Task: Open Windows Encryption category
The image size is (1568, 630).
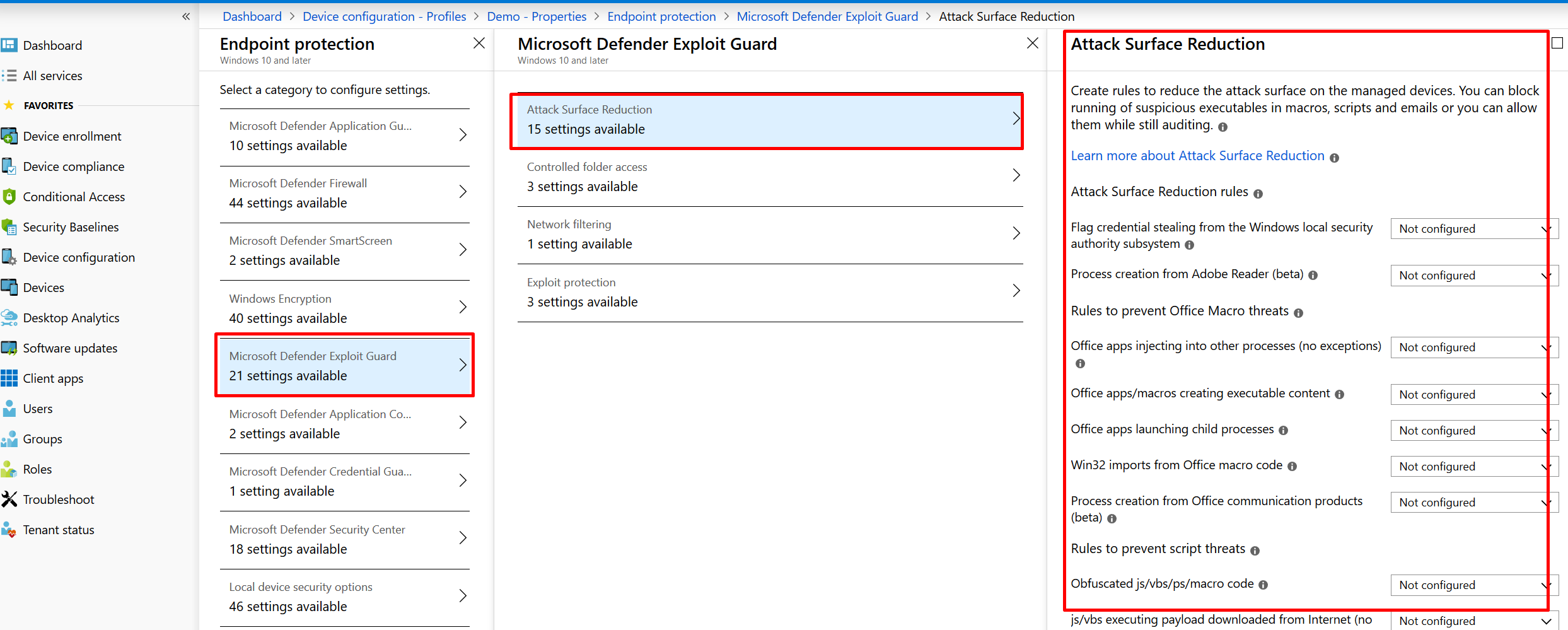Action: pos(345,309)
